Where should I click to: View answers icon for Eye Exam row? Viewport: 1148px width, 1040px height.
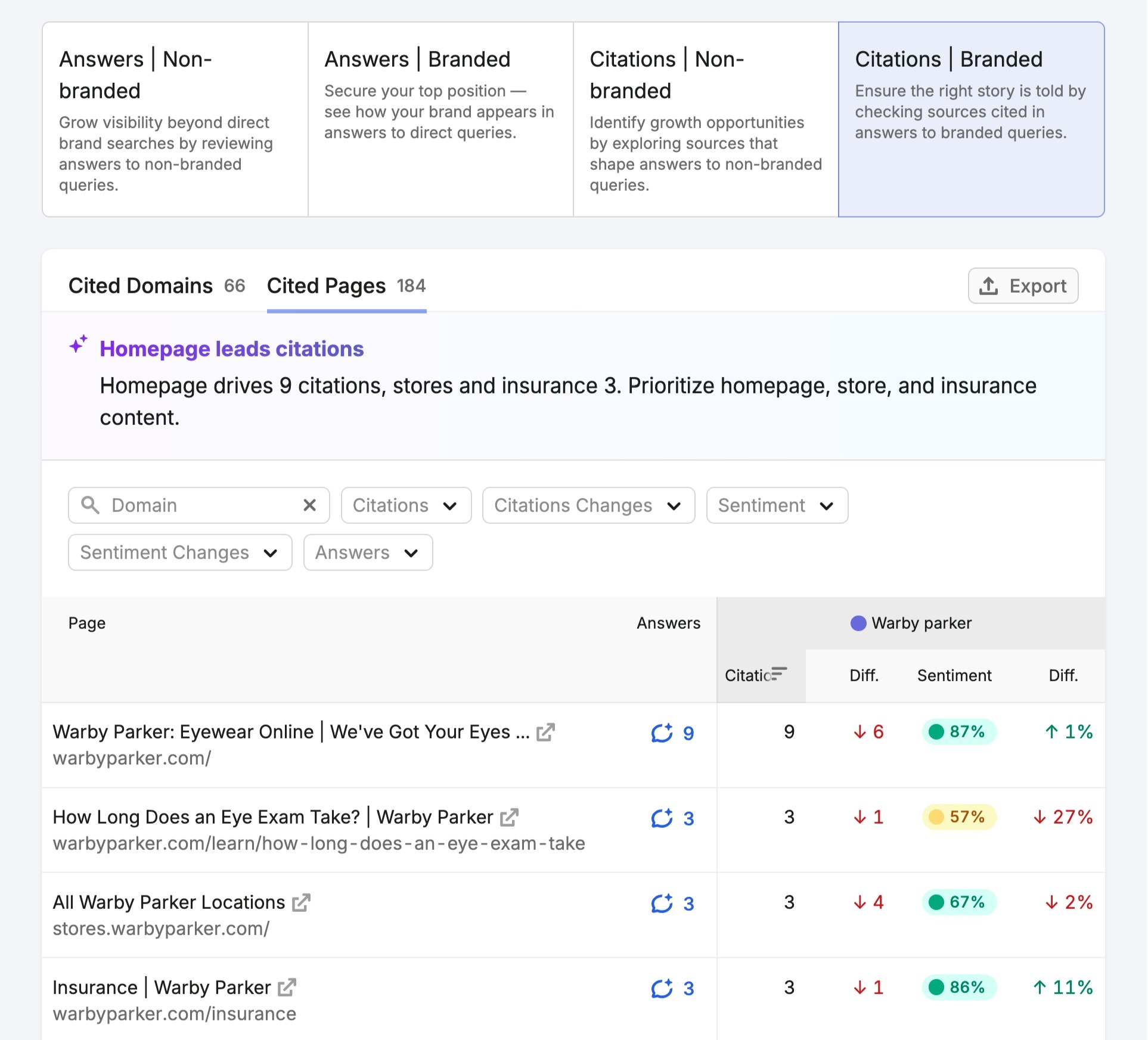coord(662,818)
